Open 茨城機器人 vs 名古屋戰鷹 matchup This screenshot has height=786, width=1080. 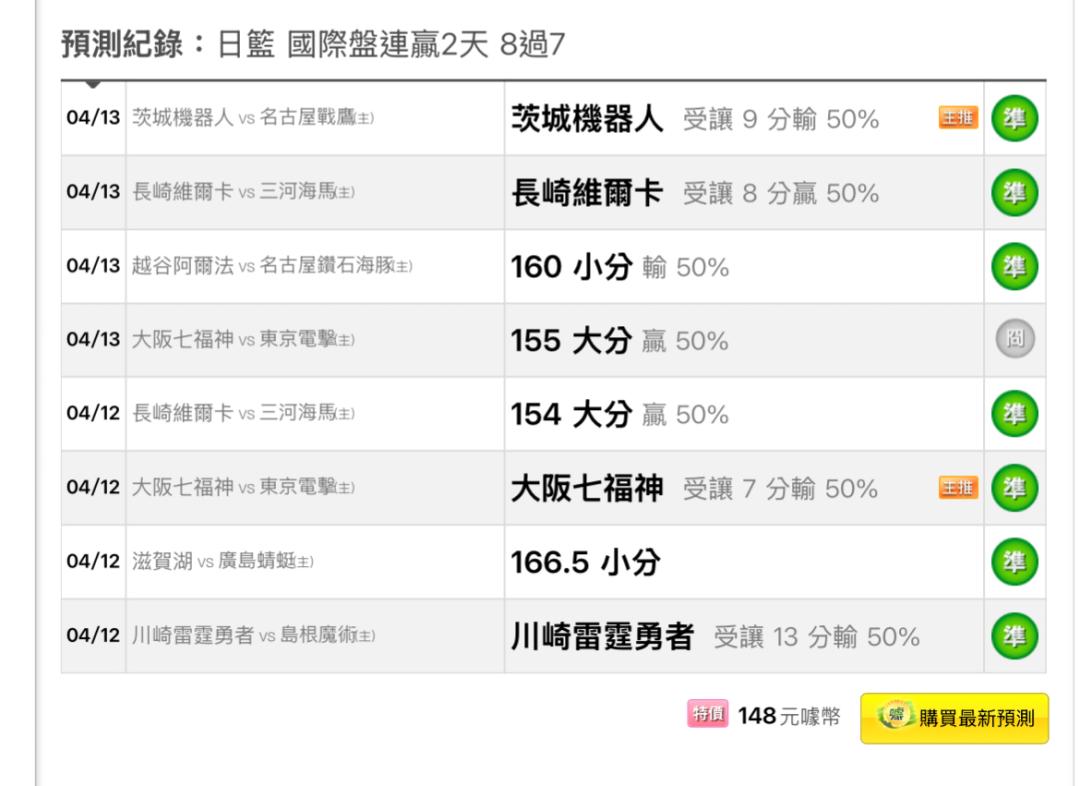253,118
